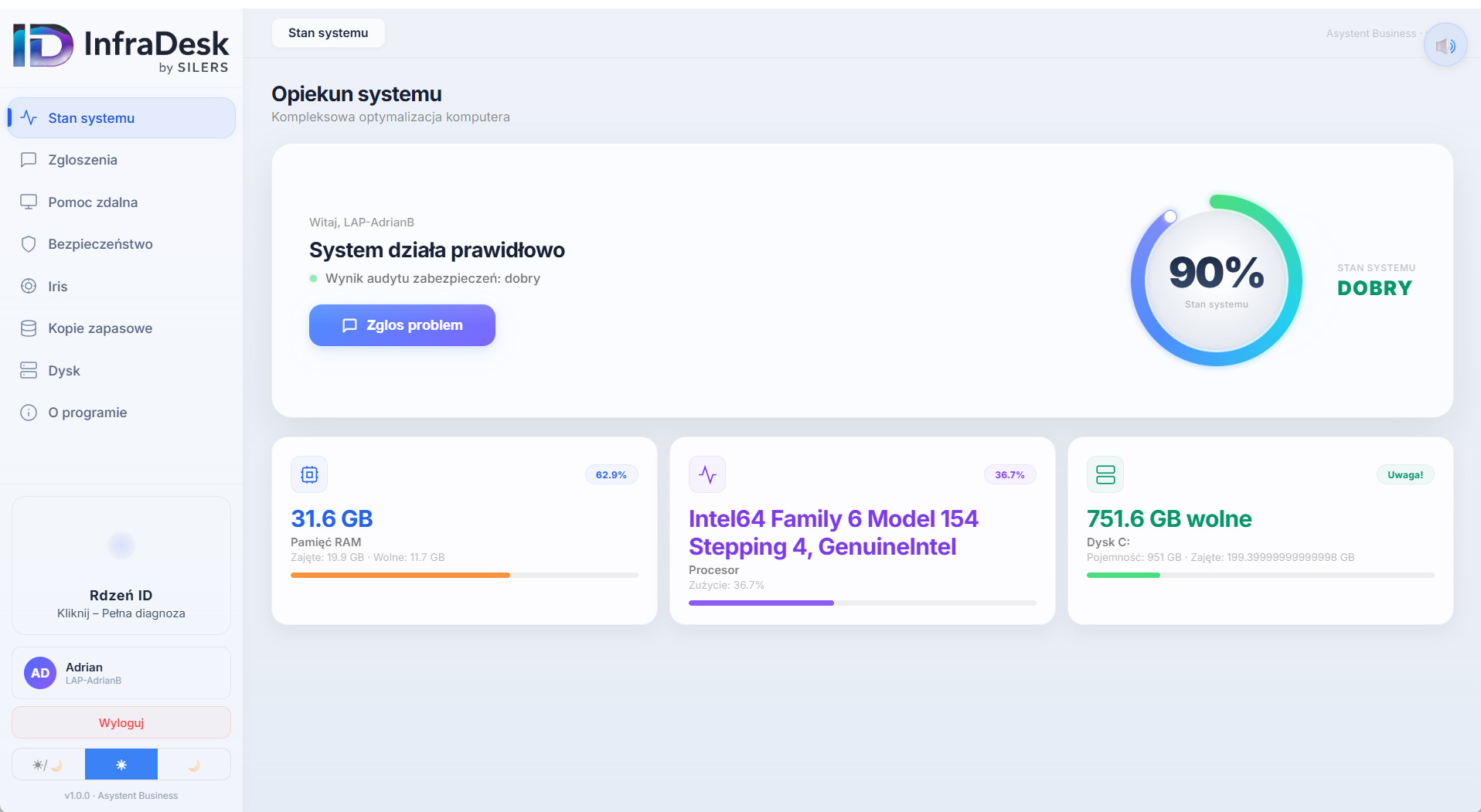
Task: Open the Pomoc zdalna section
Action: tap(121, 202)
